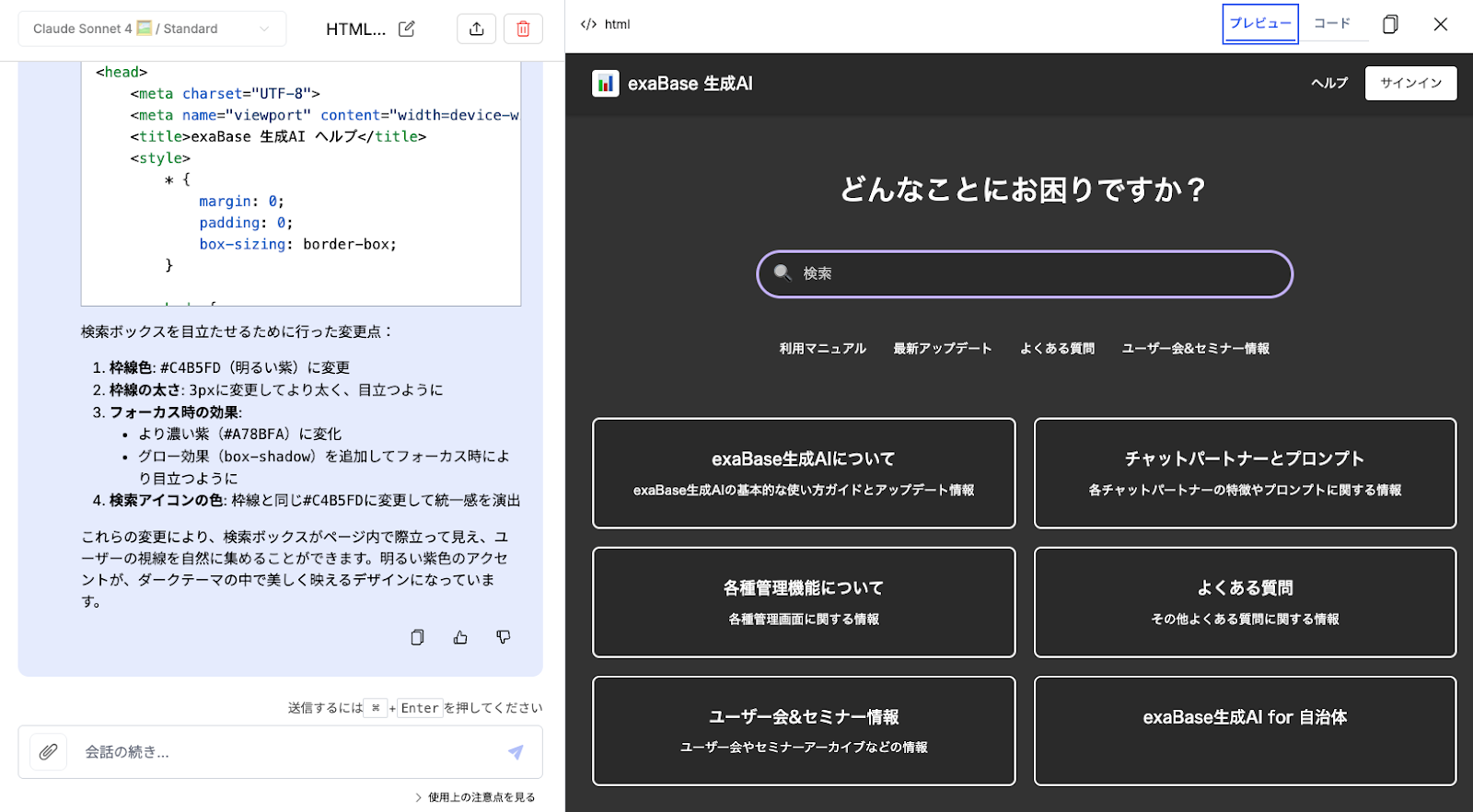Open the よくある質問 card
This screenshot has width=1473, height=812.
1245,602
